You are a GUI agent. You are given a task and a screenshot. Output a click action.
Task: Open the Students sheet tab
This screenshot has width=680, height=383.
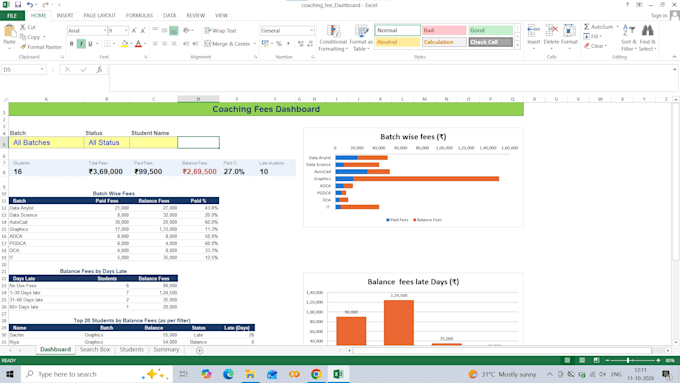point(131,350)
